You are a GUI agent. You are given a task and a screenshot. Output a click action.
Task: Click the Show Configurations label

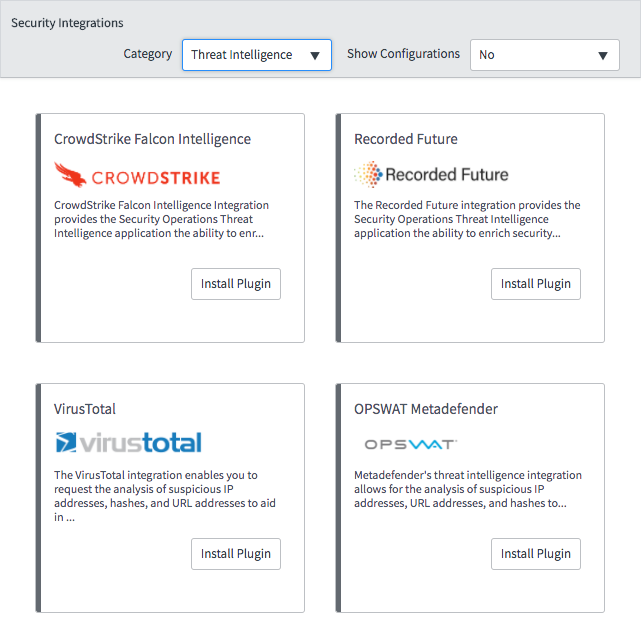click(403, 54)
